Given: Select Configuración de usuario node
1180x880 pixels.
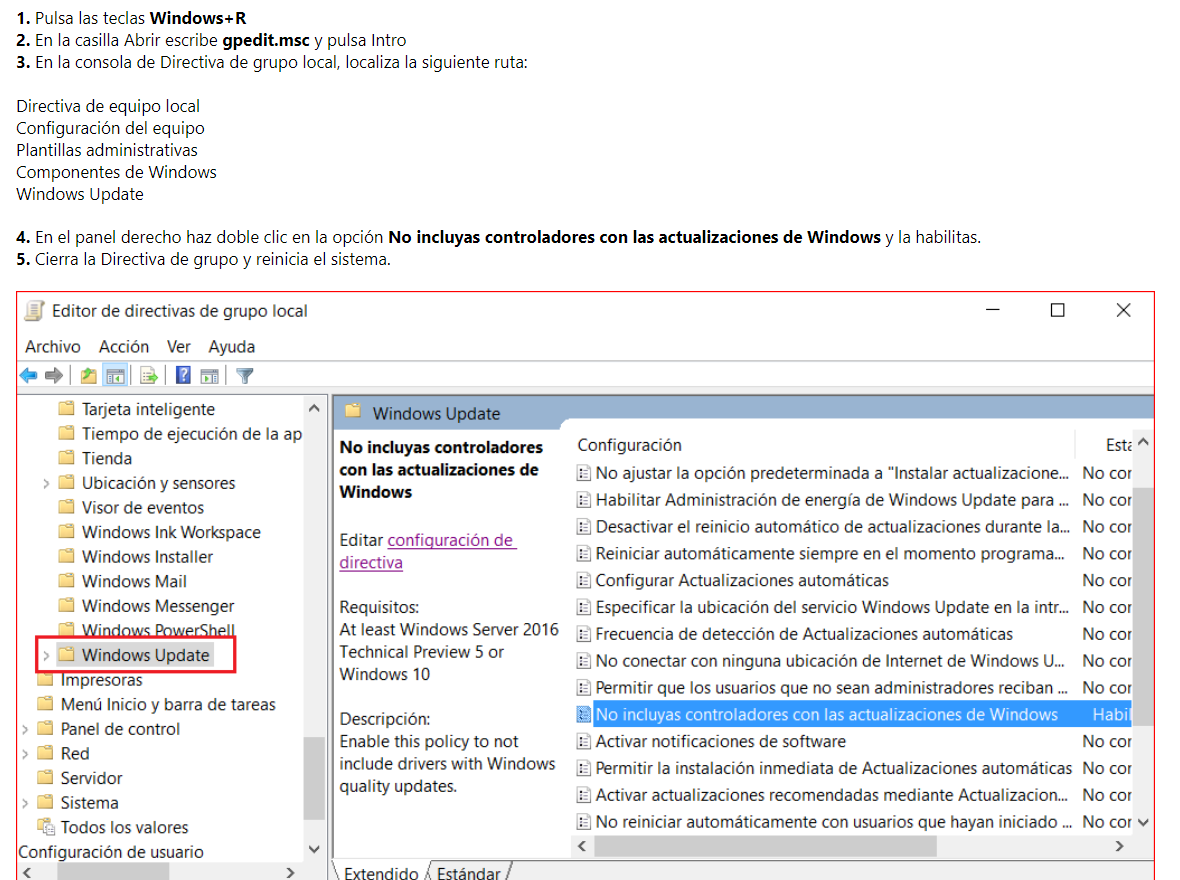Looking at the screenshot, I should point(111,851).
